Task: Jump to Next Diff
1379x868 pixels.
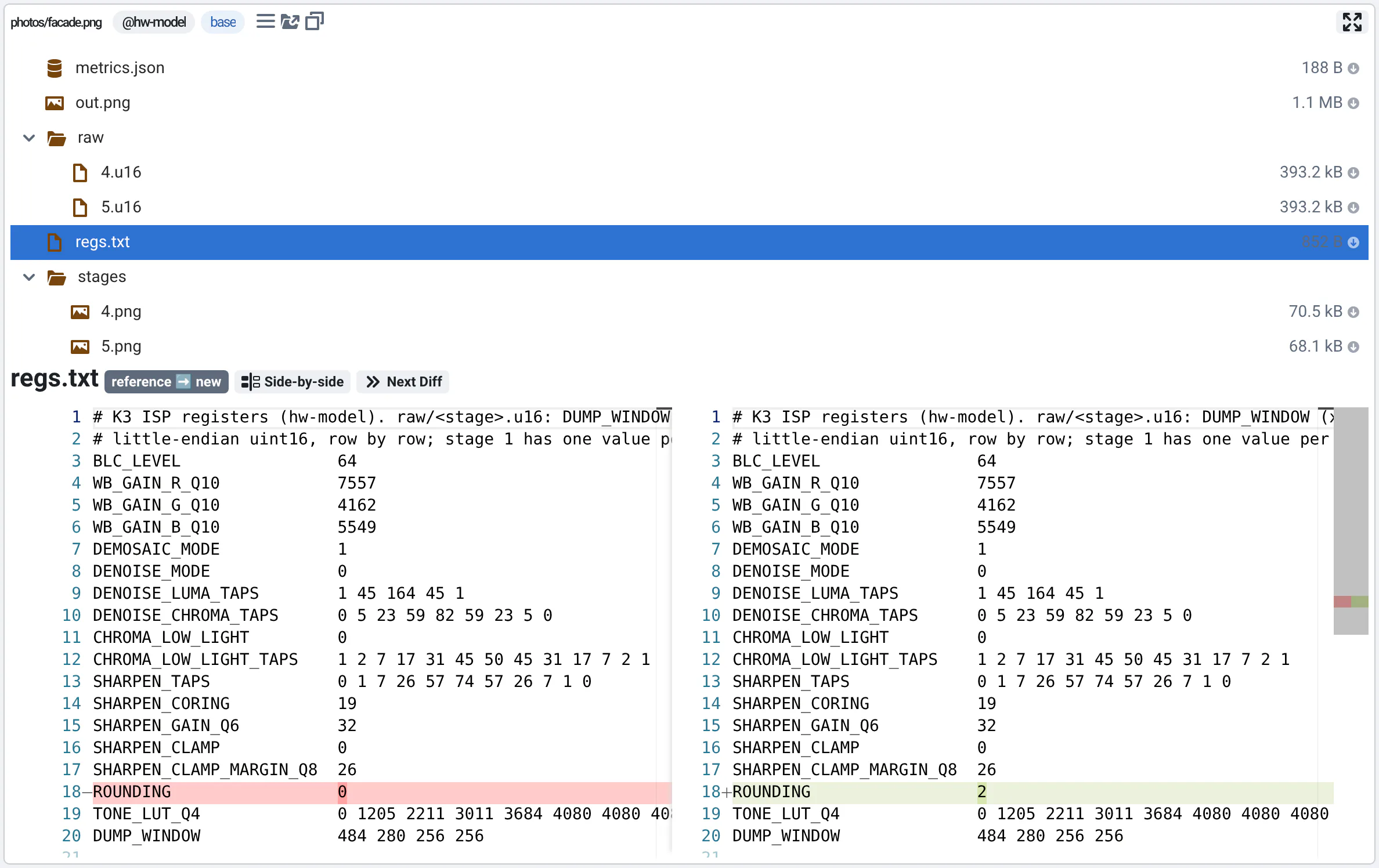Action: (x=403, y=382)
